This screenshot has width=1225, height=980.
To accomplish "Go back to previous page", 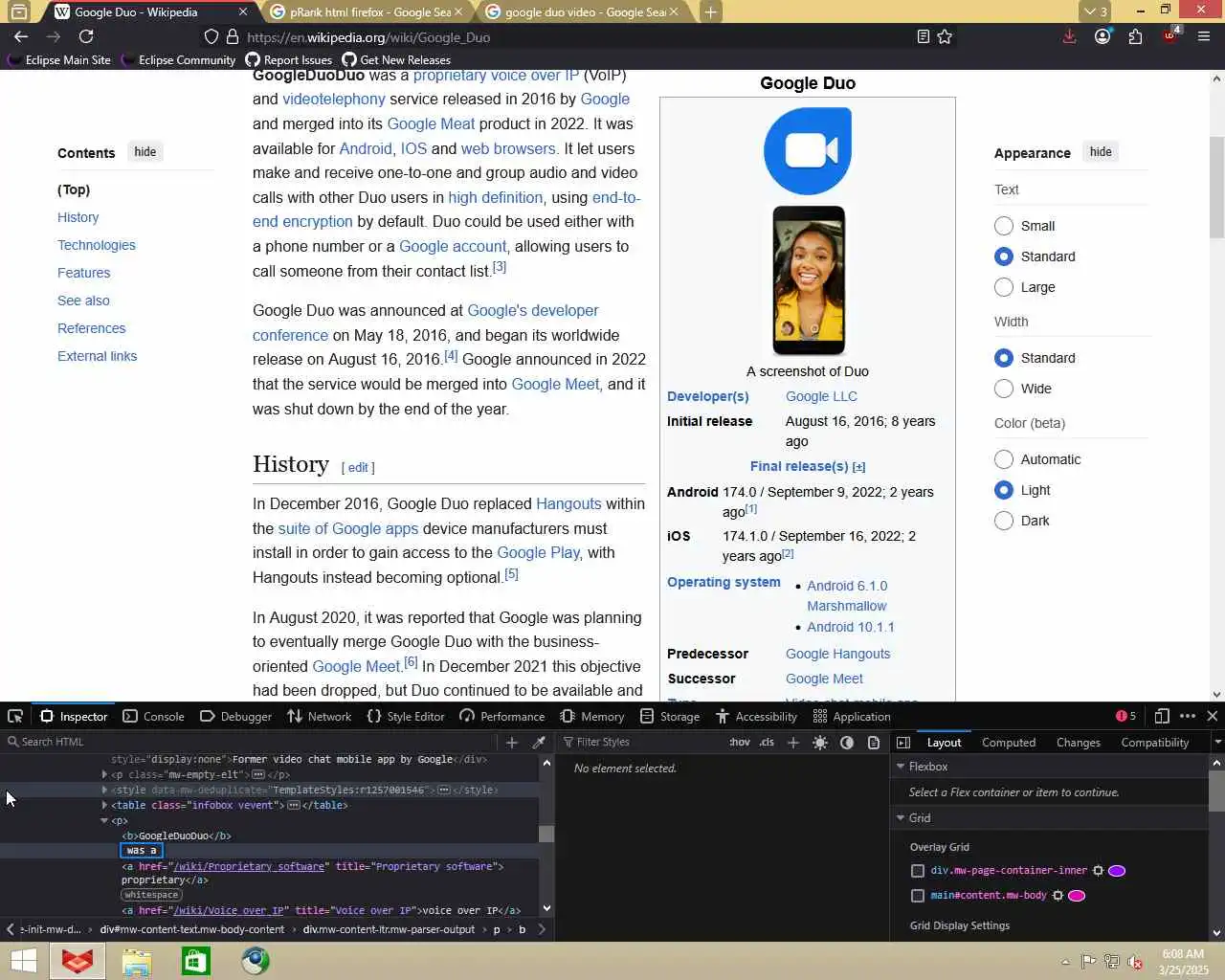I will coord(21,36).
